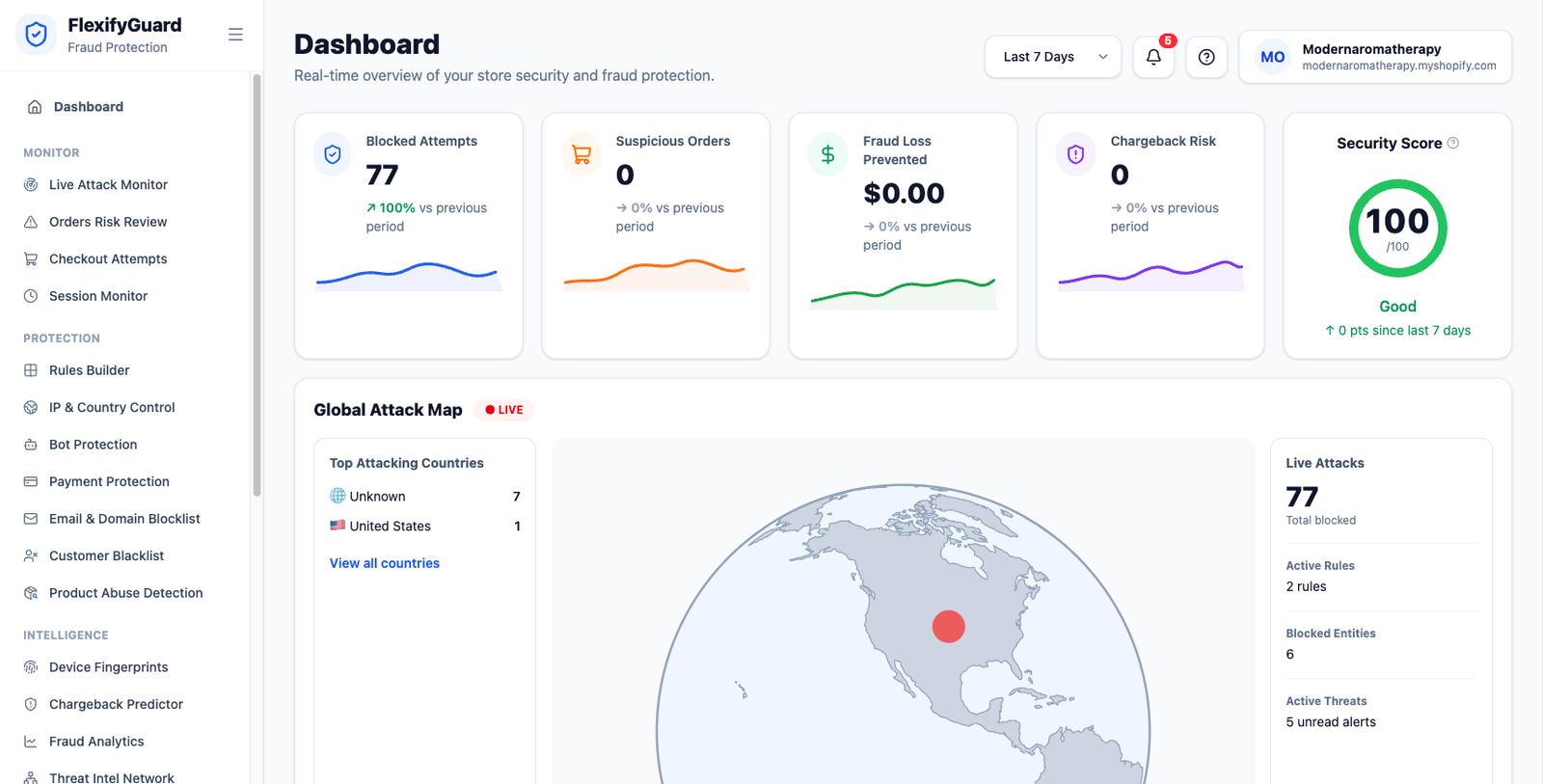This screenshot has height=784, width=1543.
Task: Click the Suspicious Orders cart icon
Action: tap(582, 154)
